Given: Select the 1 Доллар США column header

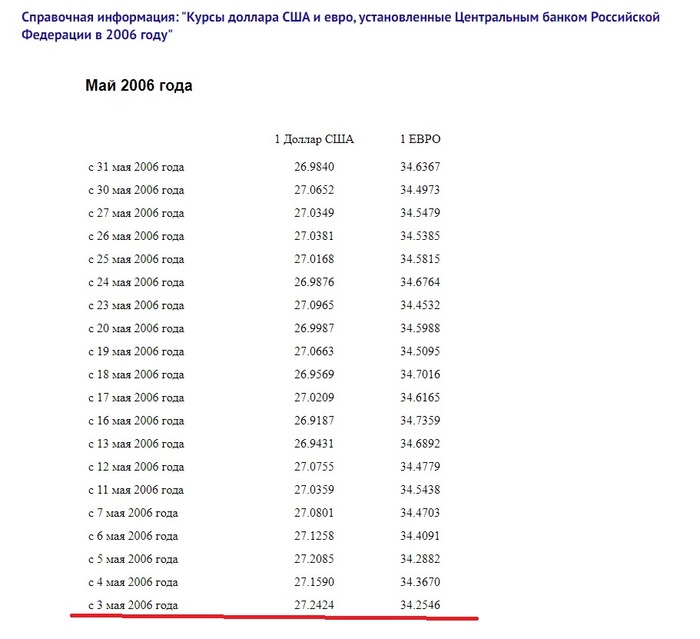Looking at the screenshot, I should (x=314, y=139).
